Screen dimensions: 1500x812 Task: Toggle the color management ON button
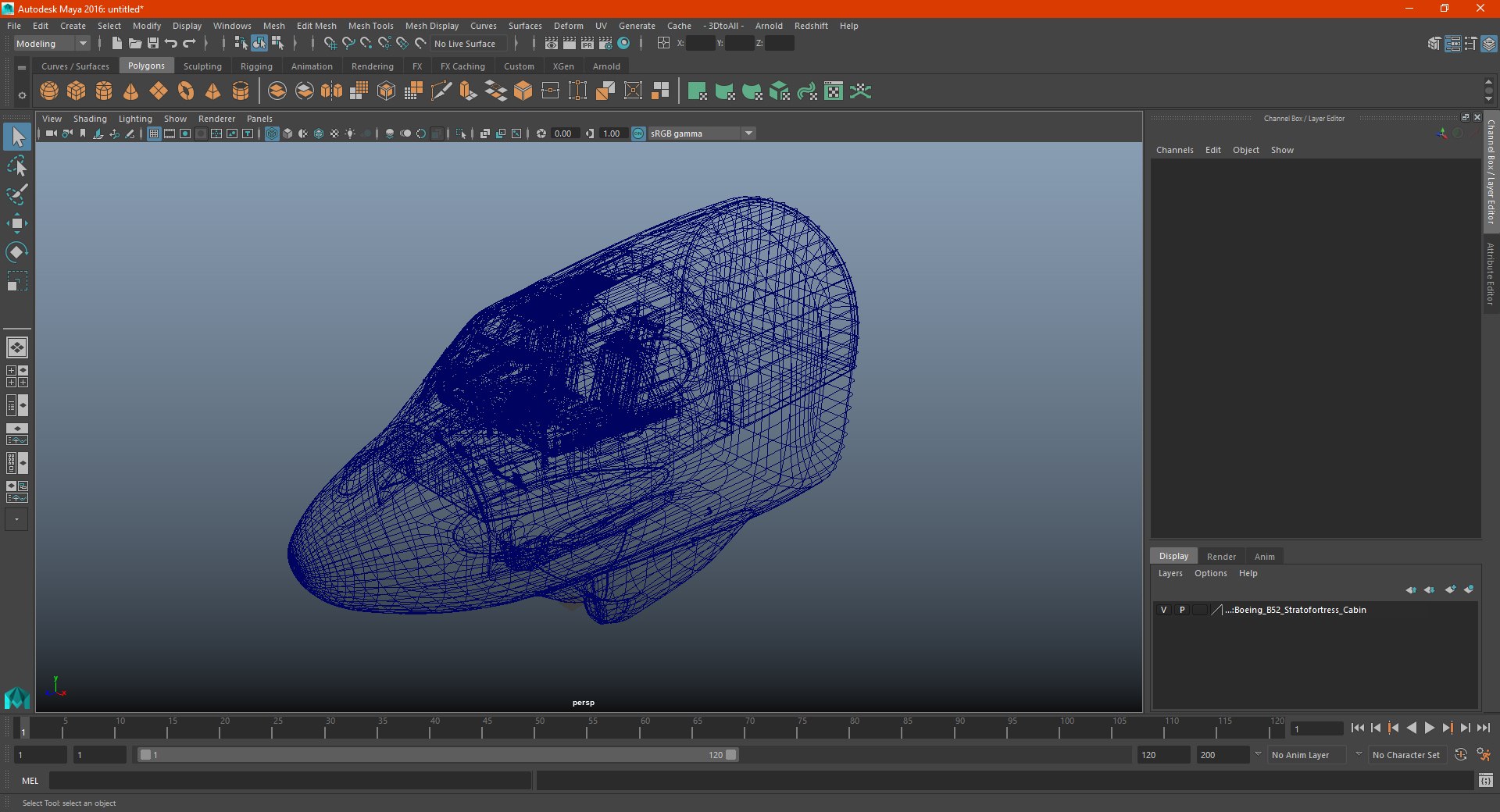click(x=638, y=134)
